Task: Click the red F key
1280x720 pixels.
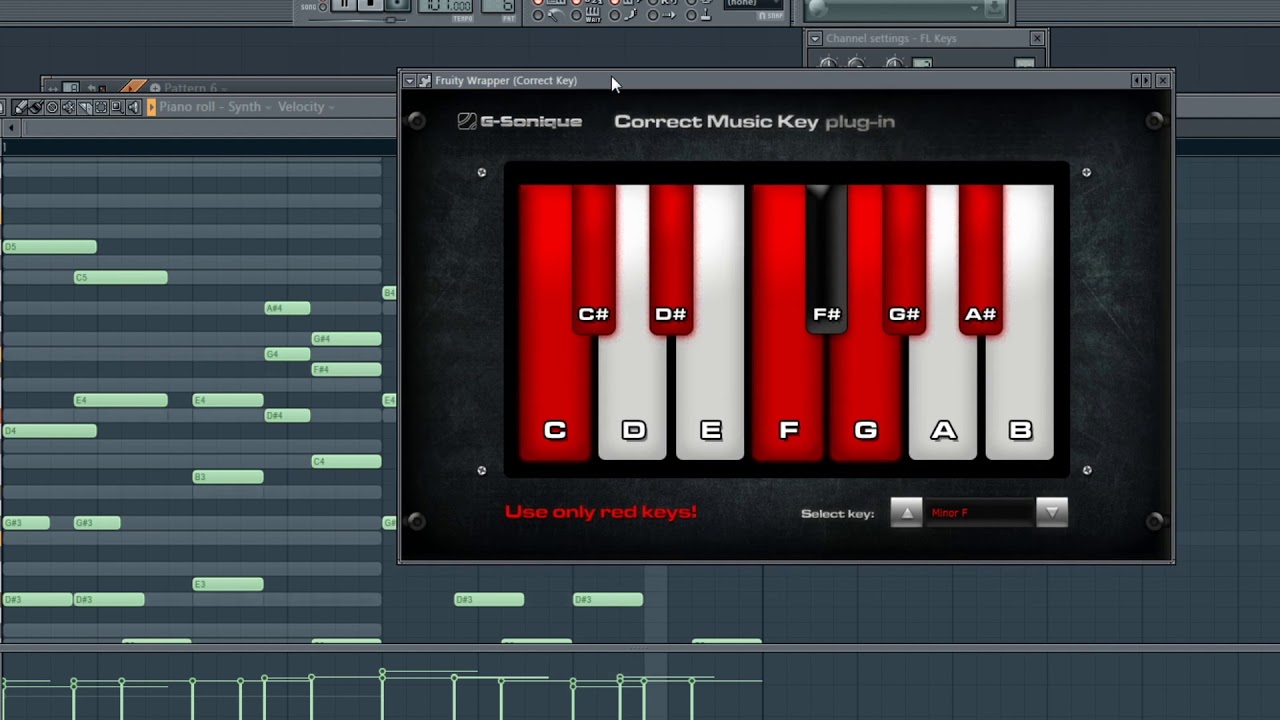Action: 786,400
